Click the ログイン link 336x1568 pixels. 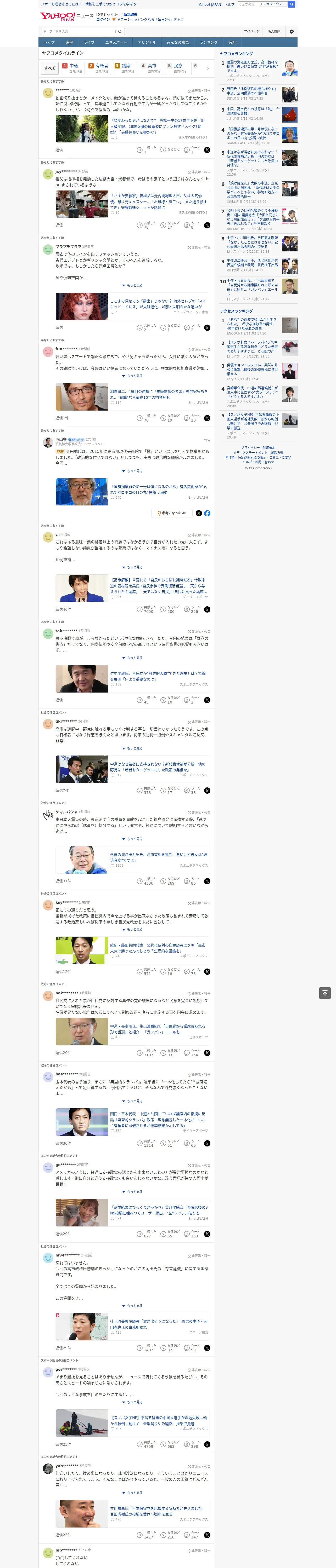pos(103,20)
